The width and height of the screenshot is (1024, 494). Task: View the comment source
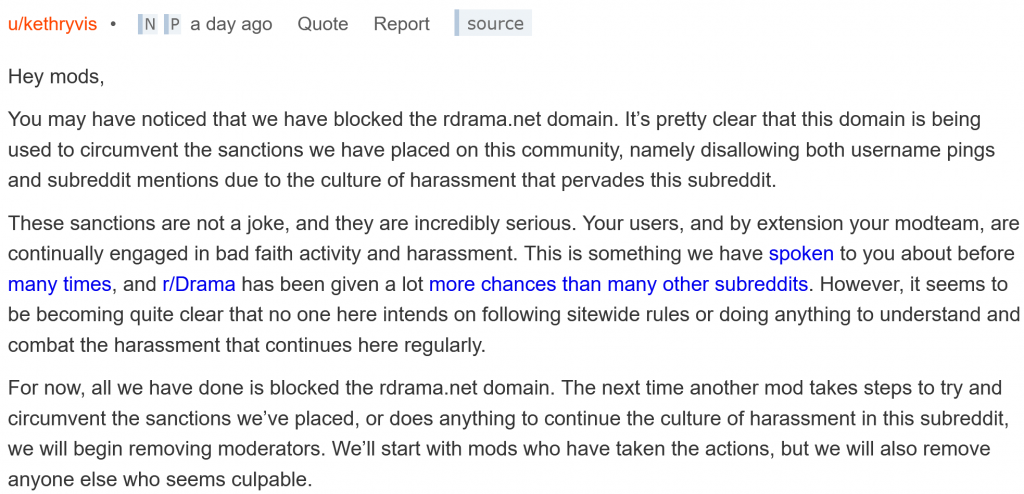(x=494, y=24)
